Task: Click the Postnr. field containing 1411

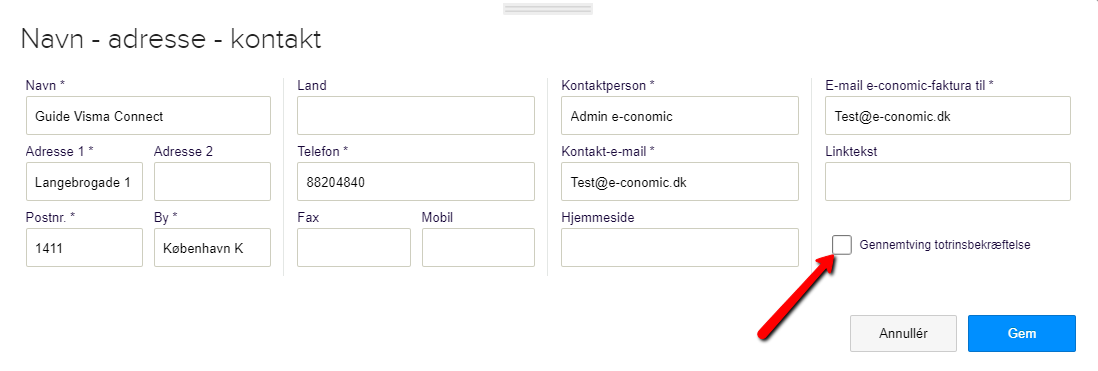Action: point(84,247)
